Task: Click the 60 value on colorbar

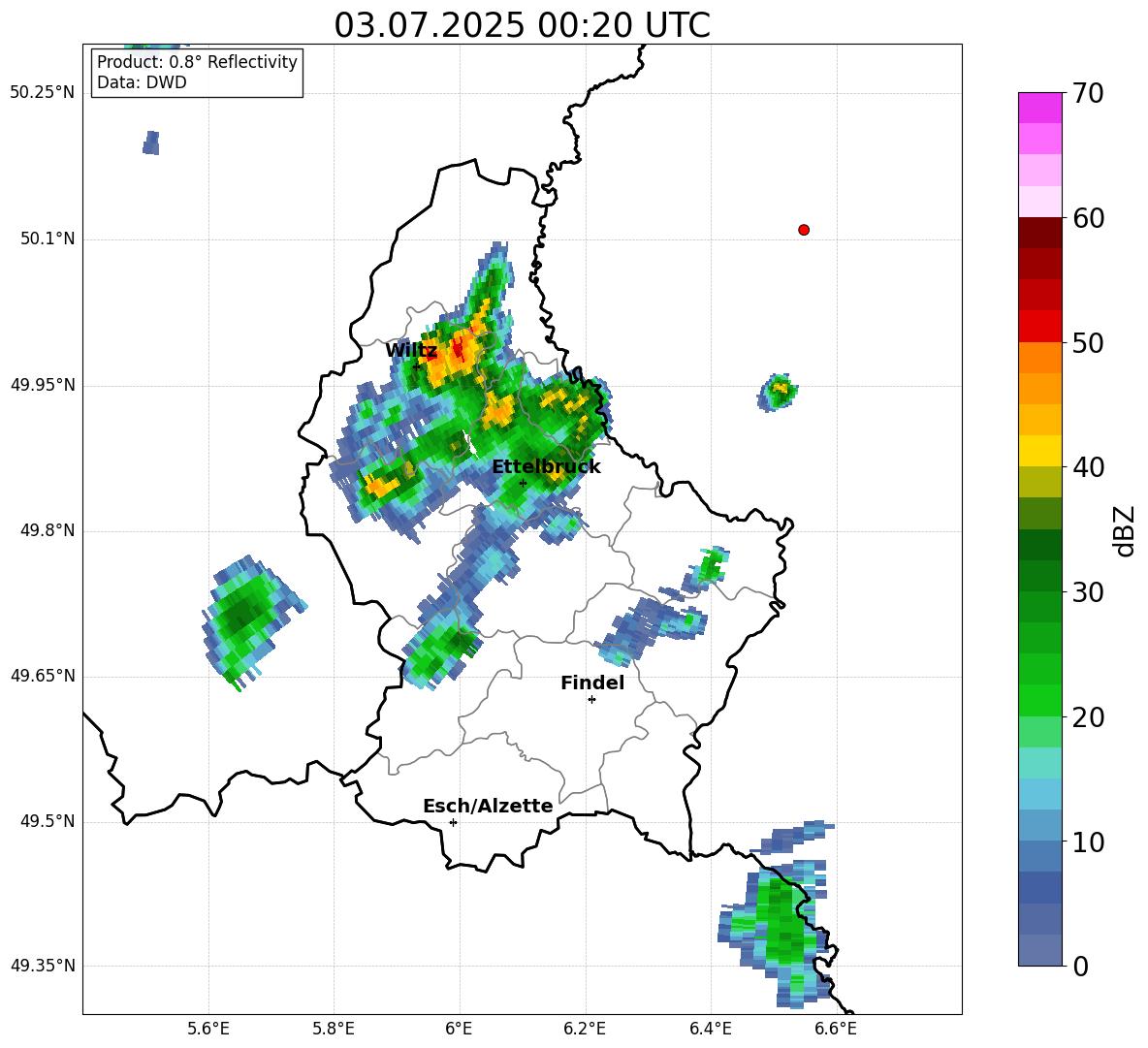Action: click(x=1088, y=218)
